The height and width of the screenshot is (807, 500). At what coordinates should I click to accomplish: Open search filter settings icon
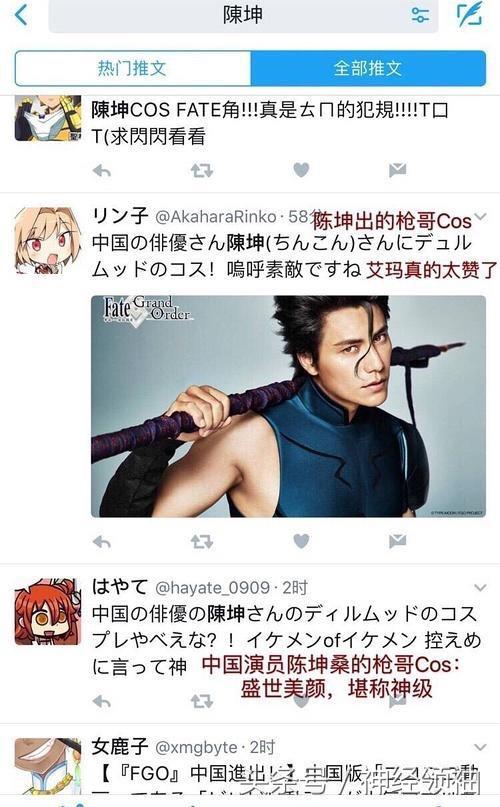420,15
